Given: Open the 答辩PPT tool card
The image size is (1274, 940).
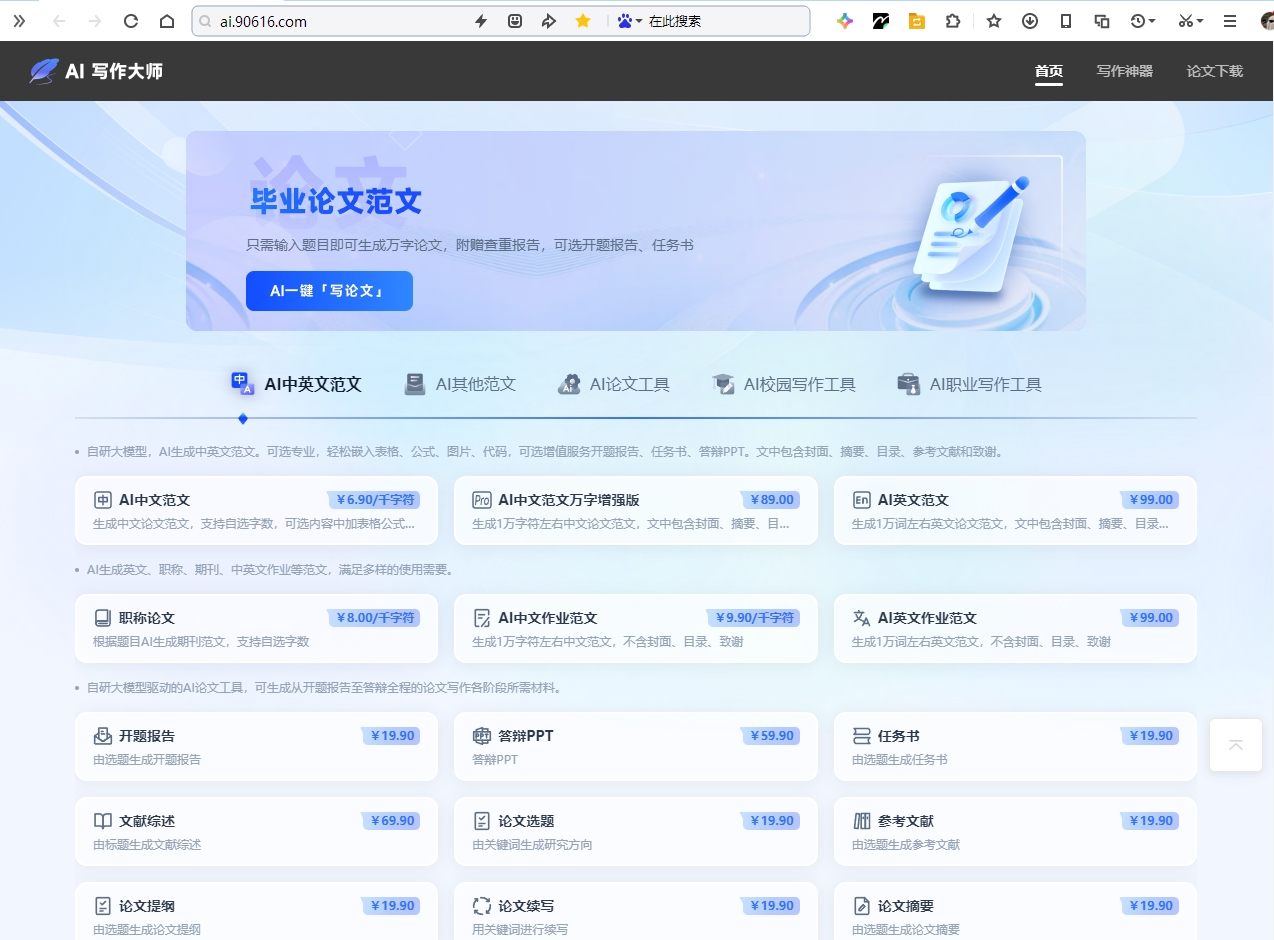Looking at the screenshot, I should point(635,746).
